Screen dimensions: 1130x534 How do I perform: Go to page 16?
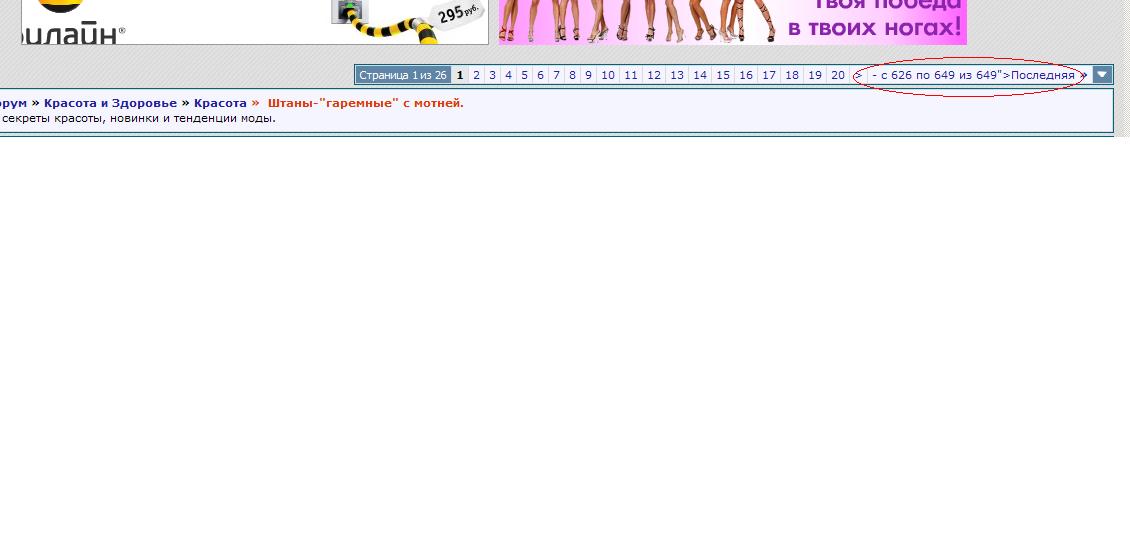point(746,75)
